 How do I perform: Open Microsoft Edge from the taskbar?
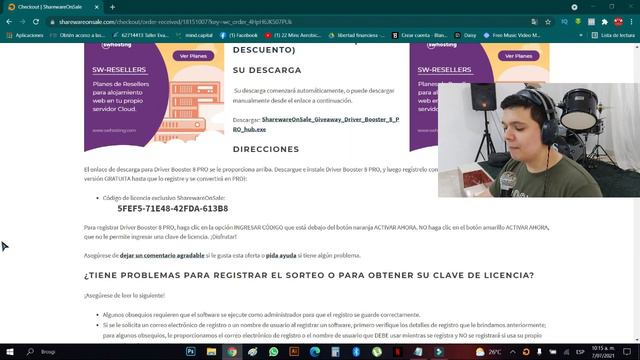tap(315, 351)
